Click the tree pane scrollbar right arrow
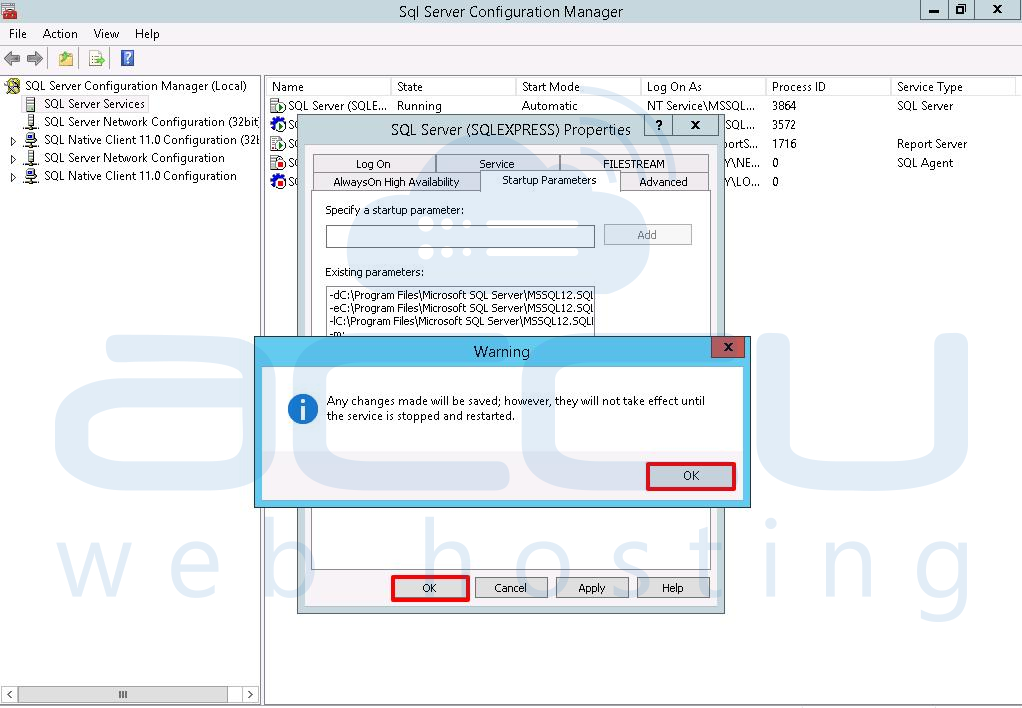 tap(250, 694)
